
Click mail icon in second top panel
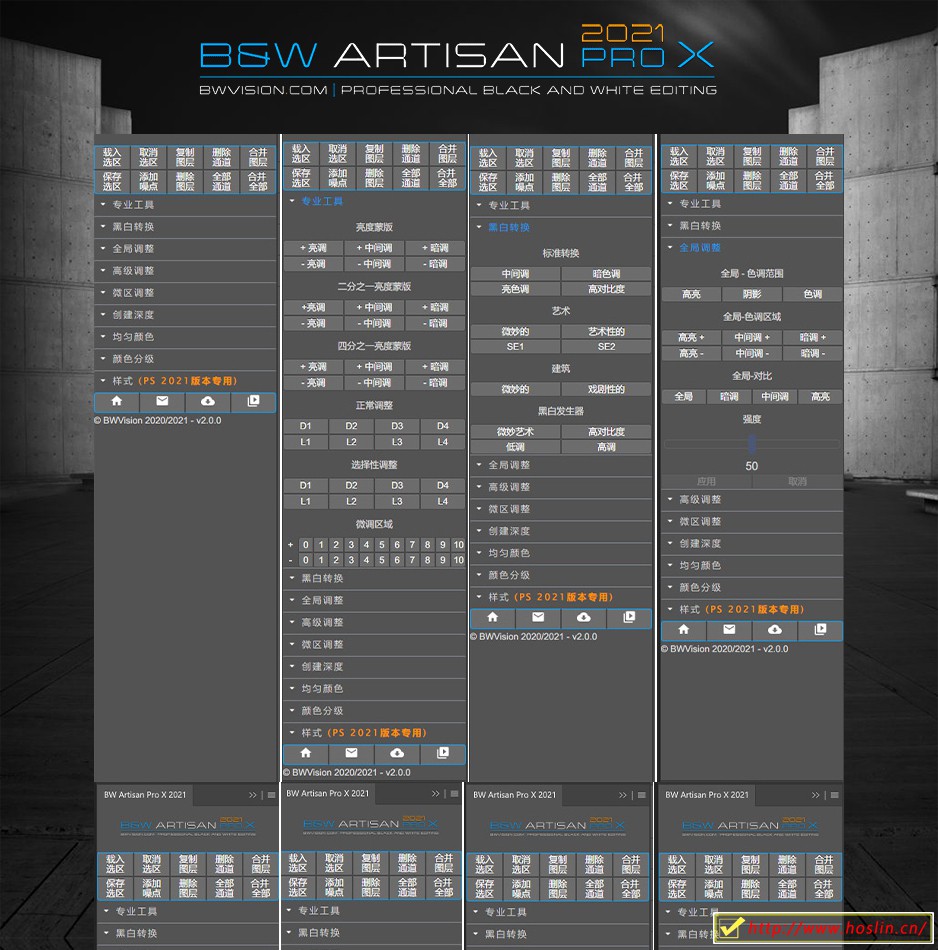[x=351, y=753]
